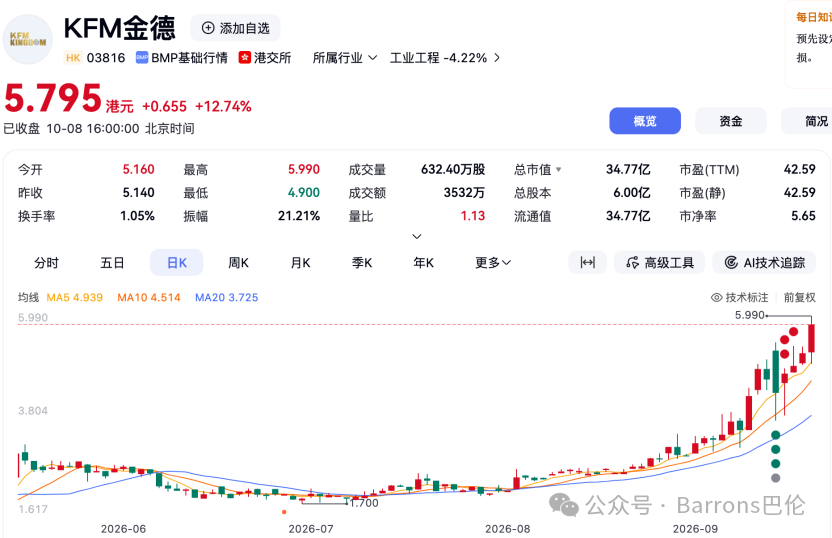Click the 市净率 5.65 value
Viewport: 832px width, 538px height.
pyautogui.click(x=803, y=216)
